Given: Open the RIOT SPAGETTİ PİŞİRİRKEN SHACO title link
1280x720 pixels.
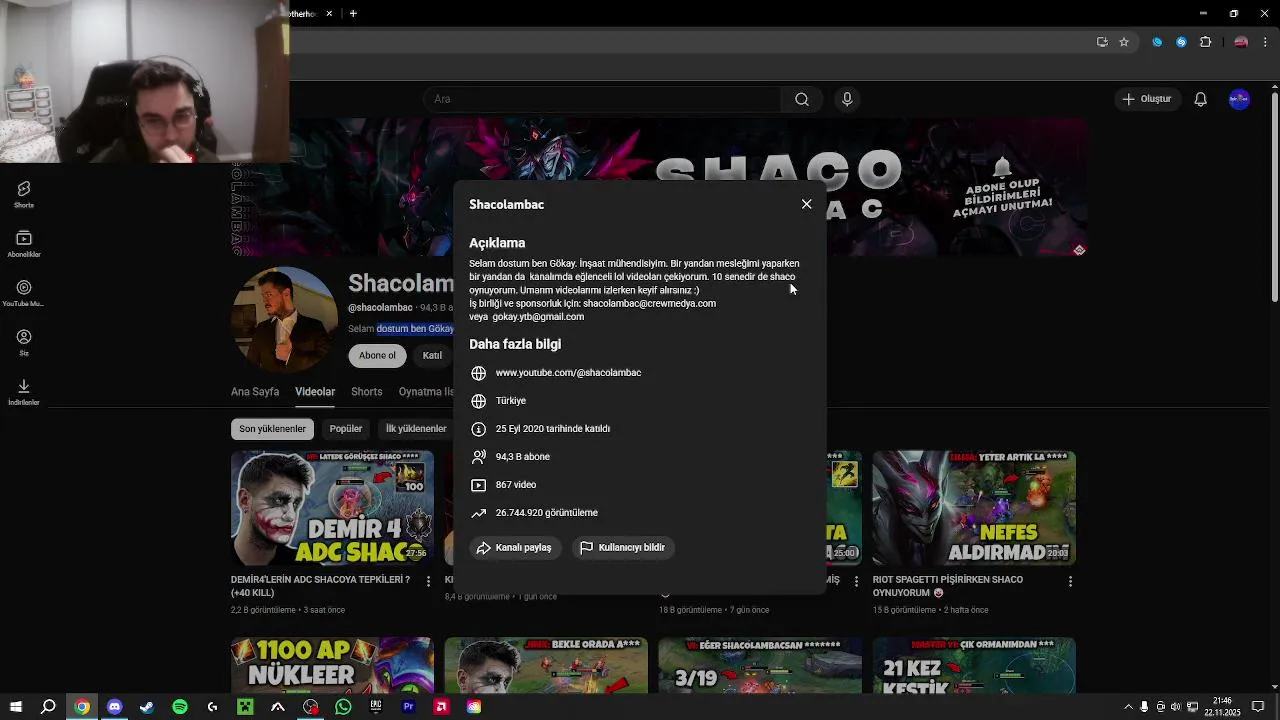Looking at the screenshot, I should (x=948, y=586).
